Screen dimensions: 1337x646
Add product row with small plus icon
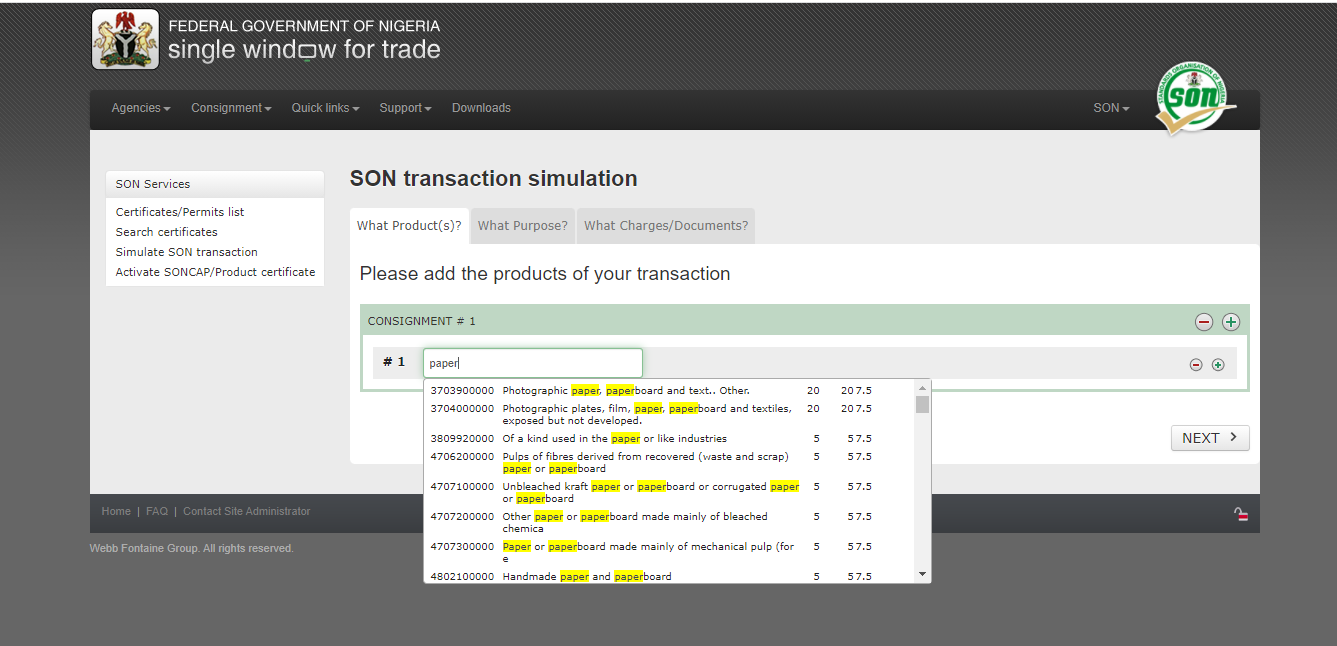[1218, 365]
